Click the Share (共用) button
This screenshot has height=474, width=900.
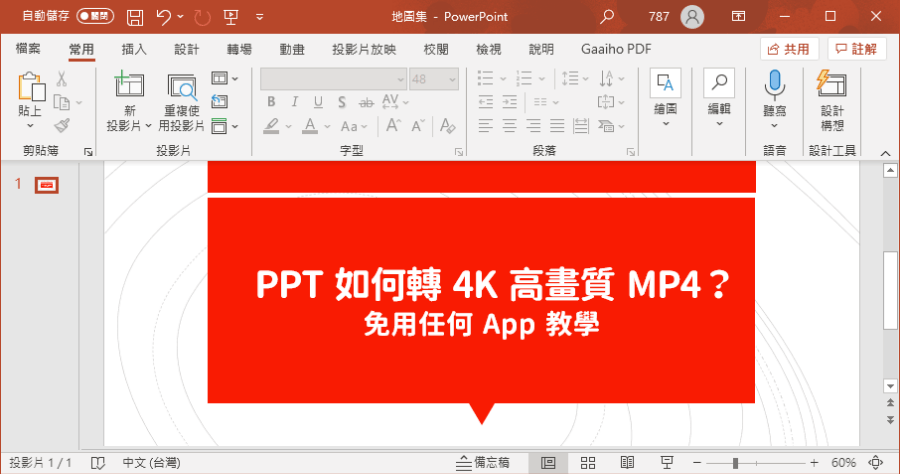[x=789, y=49]
